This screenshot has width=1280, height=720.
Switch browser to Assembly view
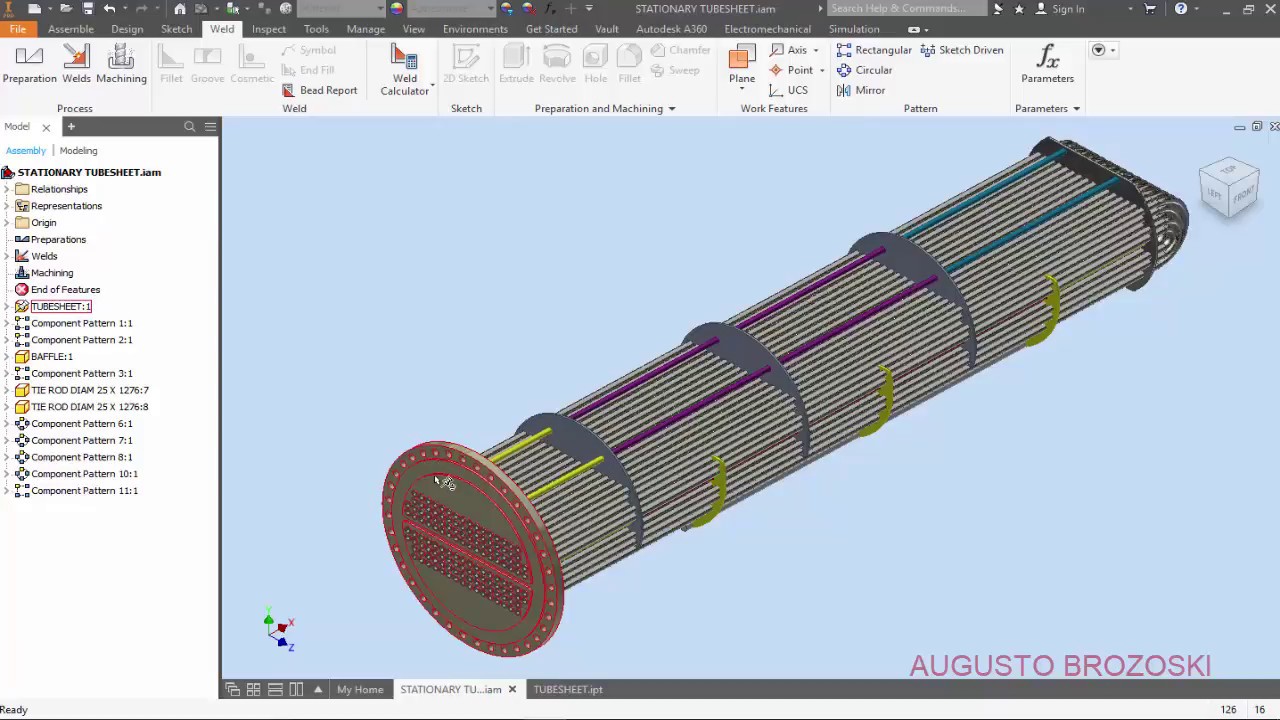(x=26, y=150)
